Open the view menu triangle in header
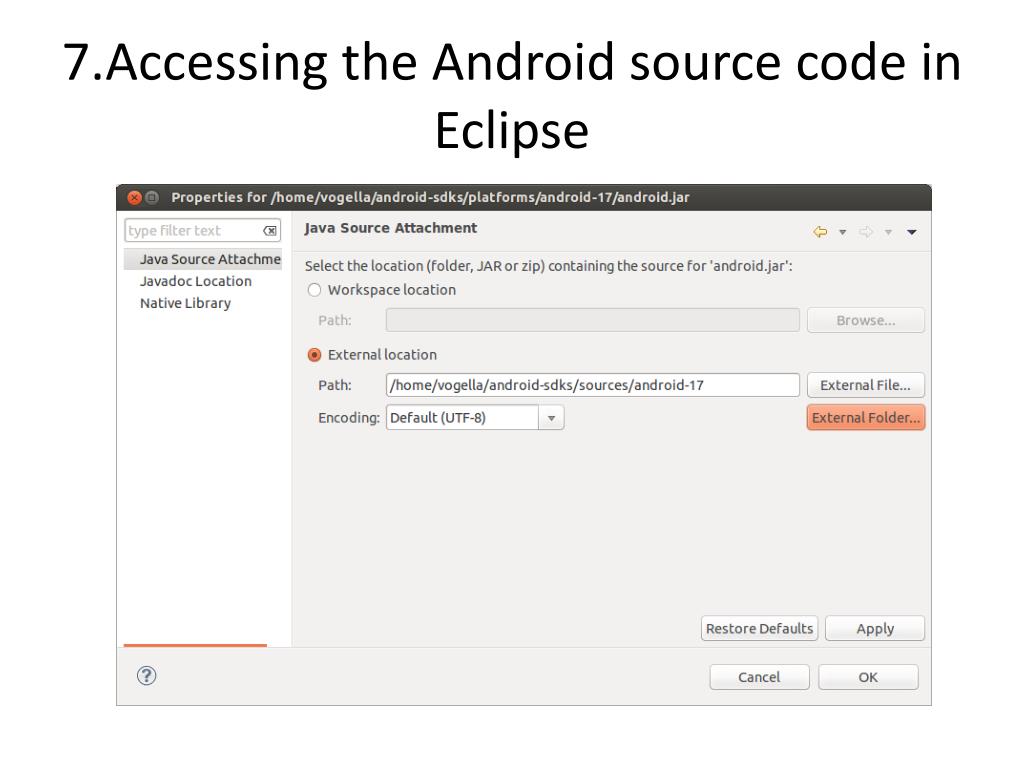 912,232
